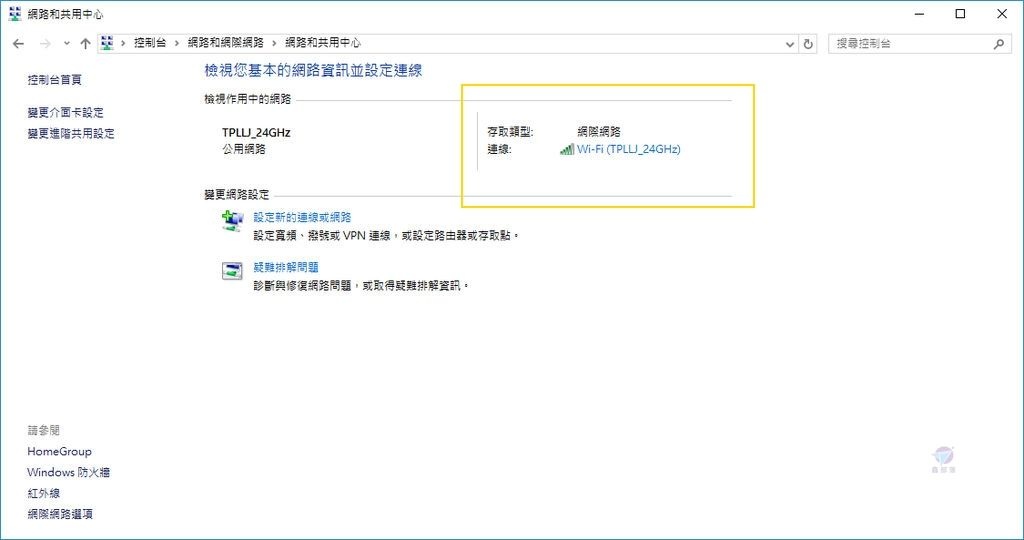Go back with the Back arrow

click(18, 44)
